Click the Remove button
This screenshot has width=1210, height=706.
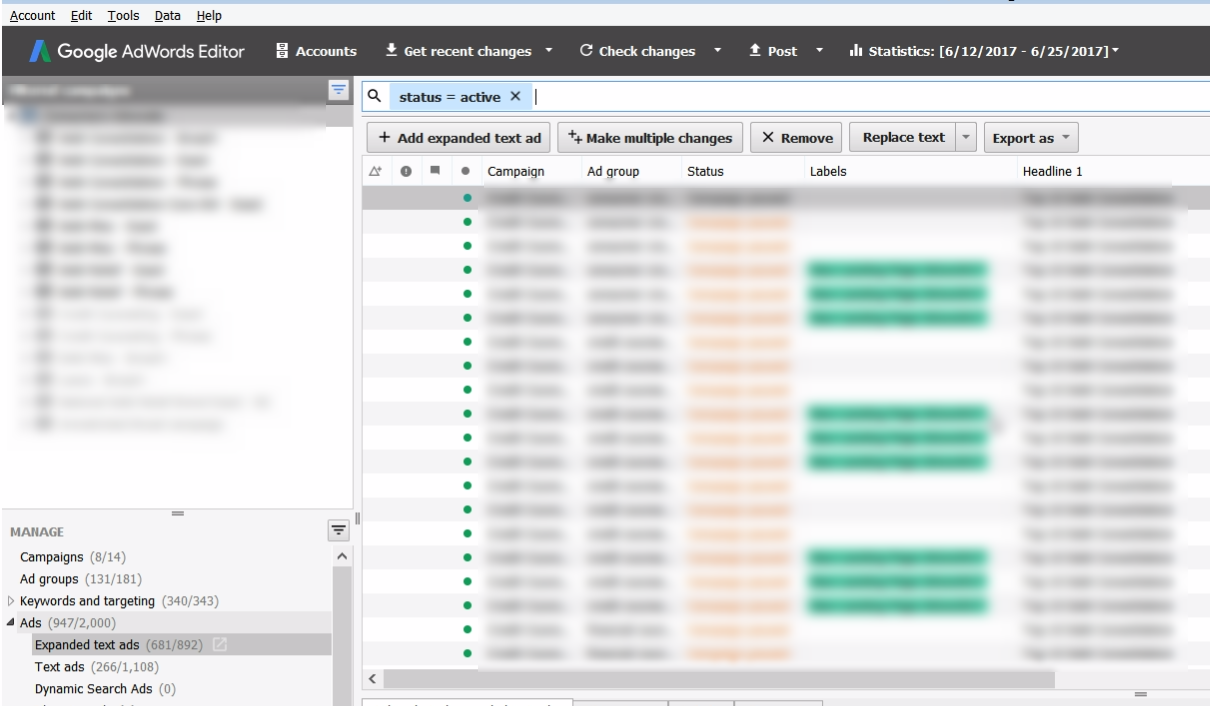coord(795,137)
